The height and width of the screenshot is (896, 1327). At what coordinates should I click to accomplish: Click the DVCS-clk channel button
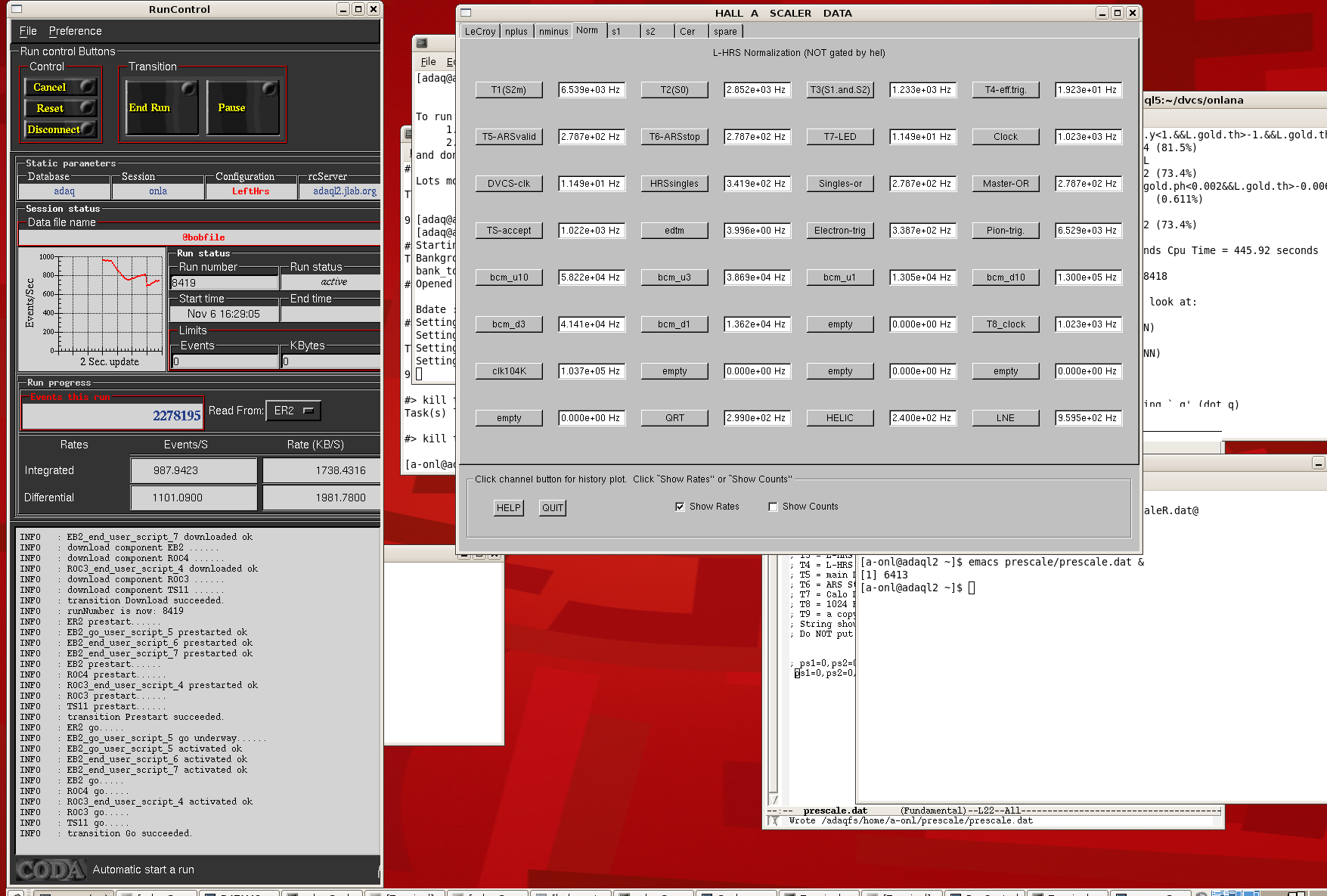pyautogui.click(x=509, y=184)
